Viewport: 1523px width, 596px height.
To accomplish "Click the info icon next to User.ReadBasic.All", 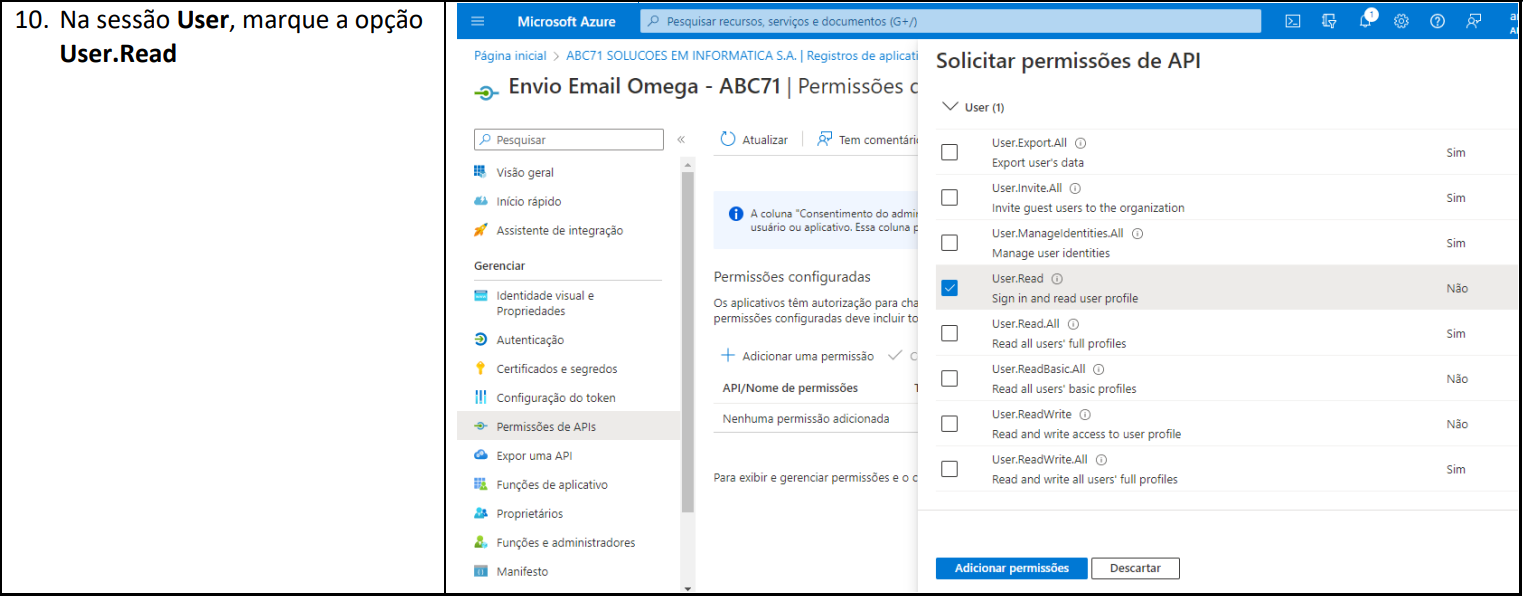I will [1098, 369].
